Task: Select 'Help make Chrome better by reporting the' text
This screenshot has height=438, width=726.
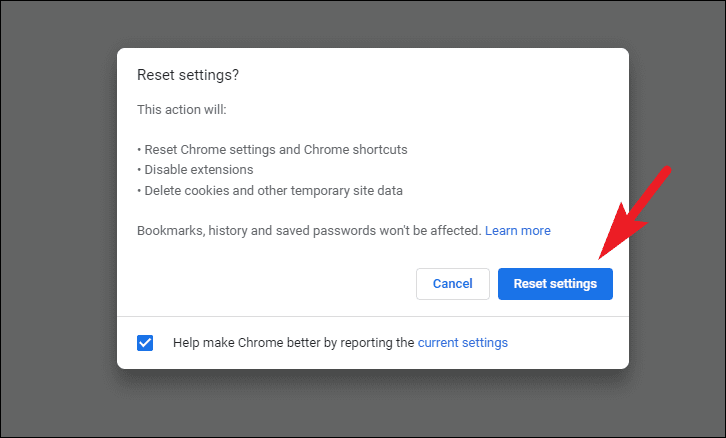Action: (294, 343)
